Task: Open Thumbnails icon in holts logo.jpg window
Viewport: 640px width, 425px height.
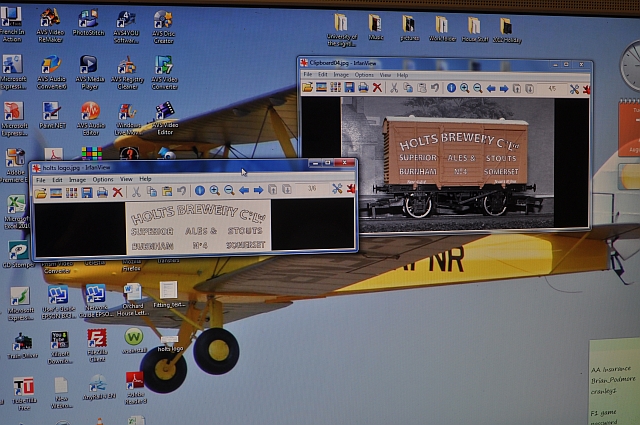Action: click(71, 192)
